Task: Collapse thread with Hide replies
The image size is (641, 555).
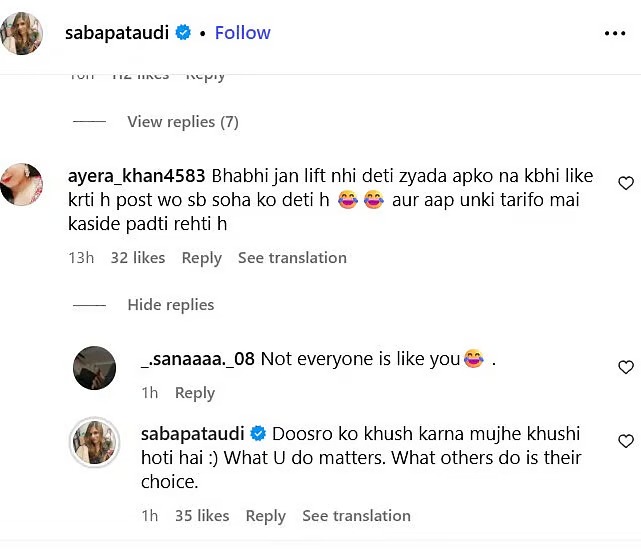Action: coord(171,305)
